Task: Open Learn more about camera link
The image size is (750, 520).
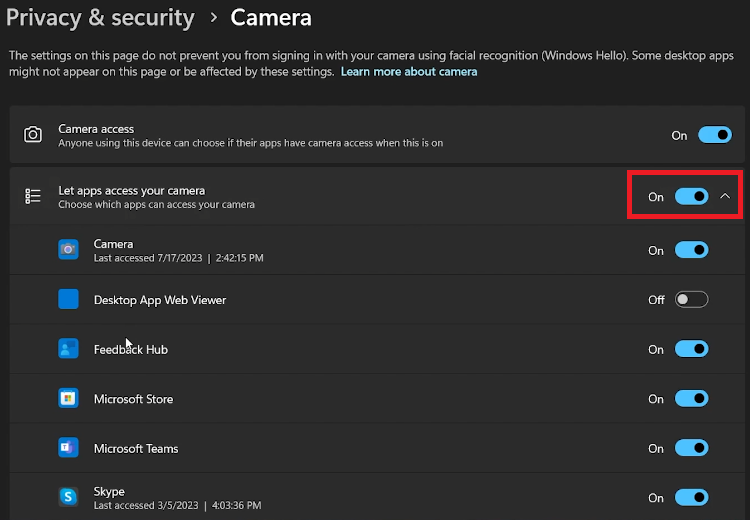Action: coord(409,72)
